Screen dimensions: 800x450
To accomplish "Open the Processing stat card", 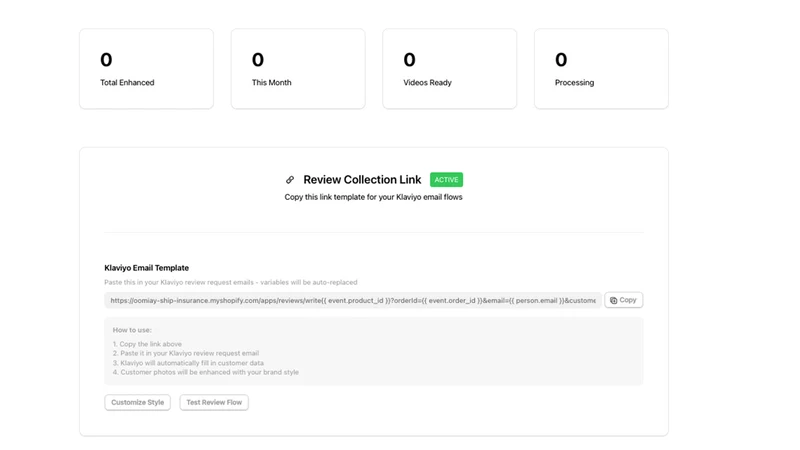I will (x=601, y=68).
